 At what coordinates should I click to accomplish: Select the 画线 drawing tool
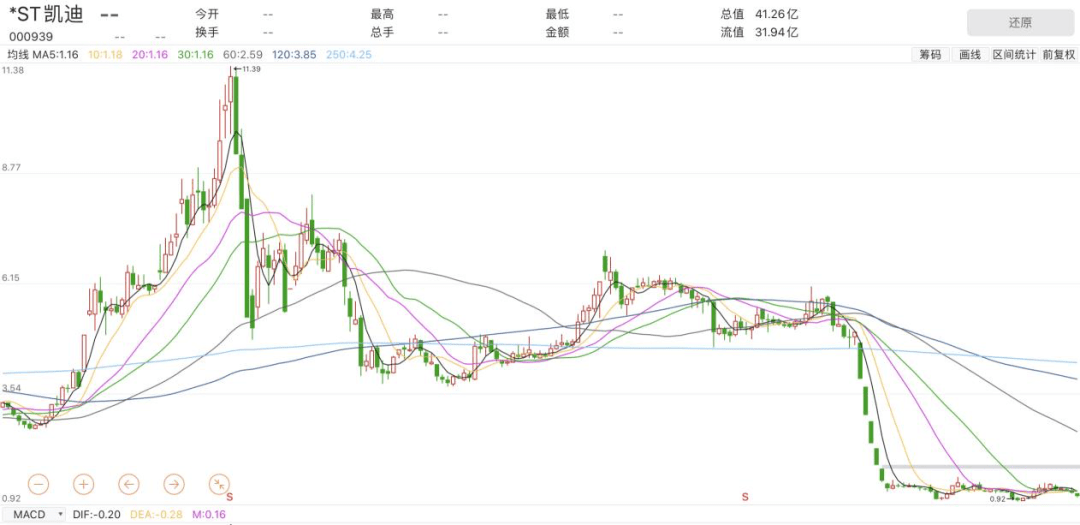[x=970, y=55]
